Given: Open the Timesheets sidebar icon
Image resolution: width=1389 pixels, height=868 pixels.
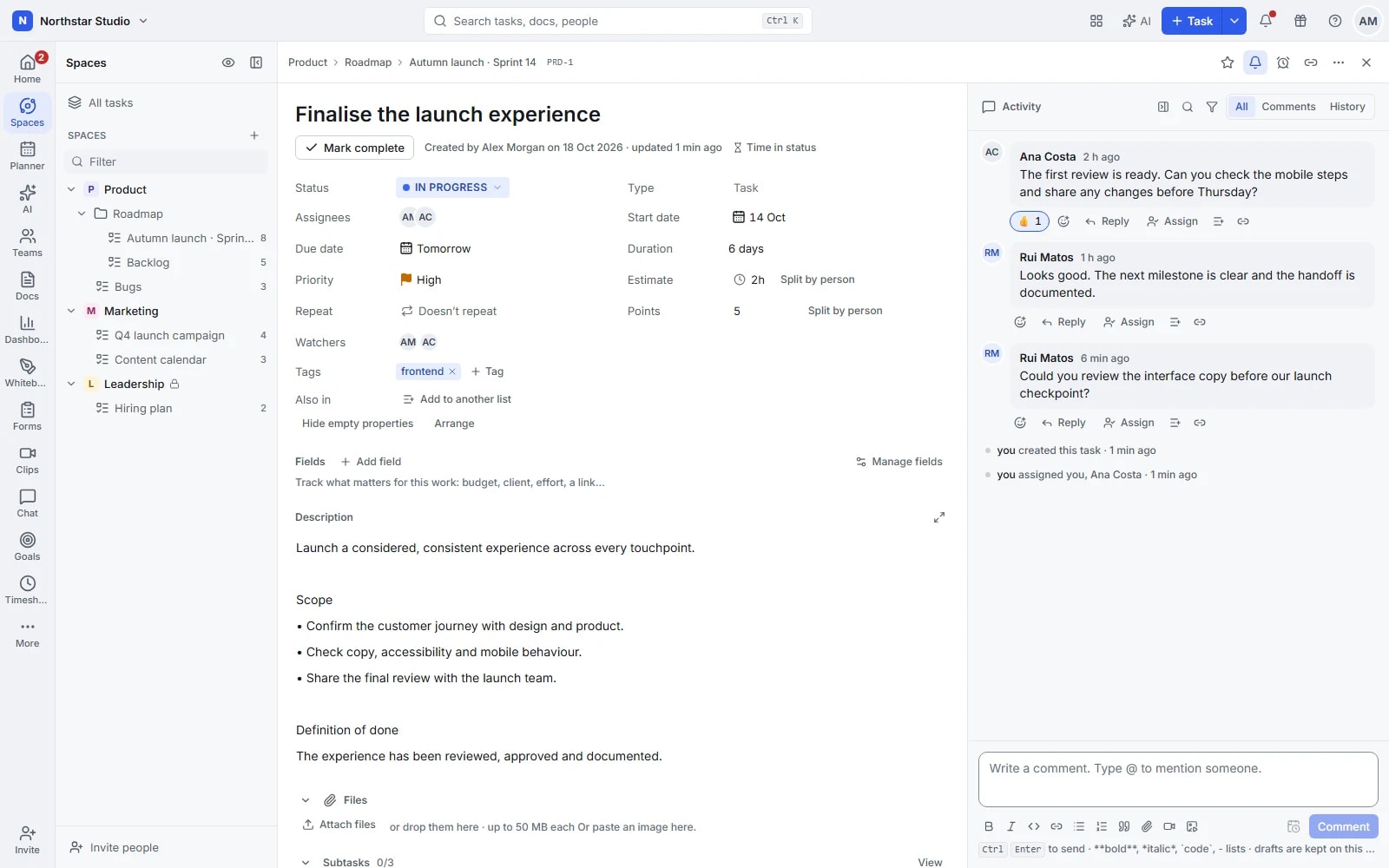Looking at the screenshot, I should [x=27, y=589].
